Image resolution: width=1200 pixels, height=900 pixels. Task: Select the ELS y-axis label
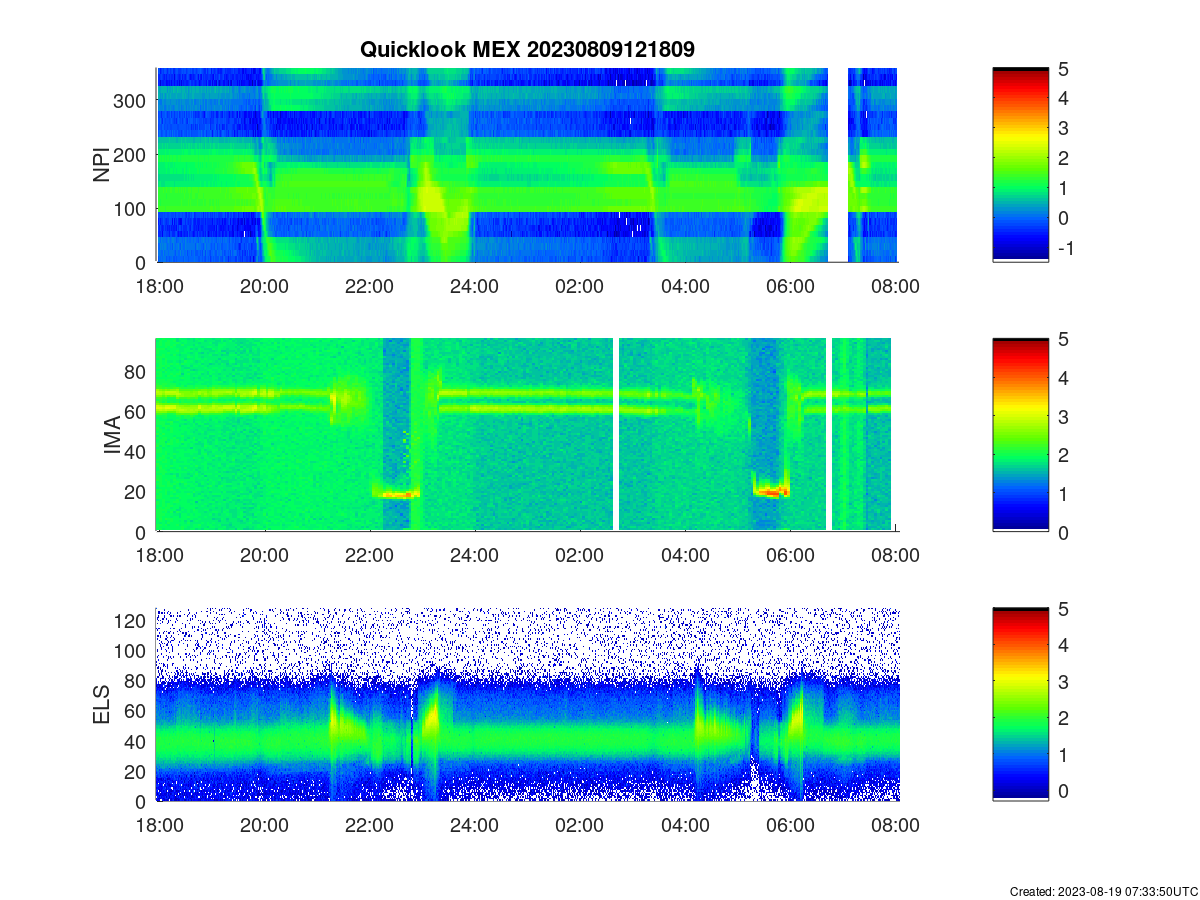(102, 705)
